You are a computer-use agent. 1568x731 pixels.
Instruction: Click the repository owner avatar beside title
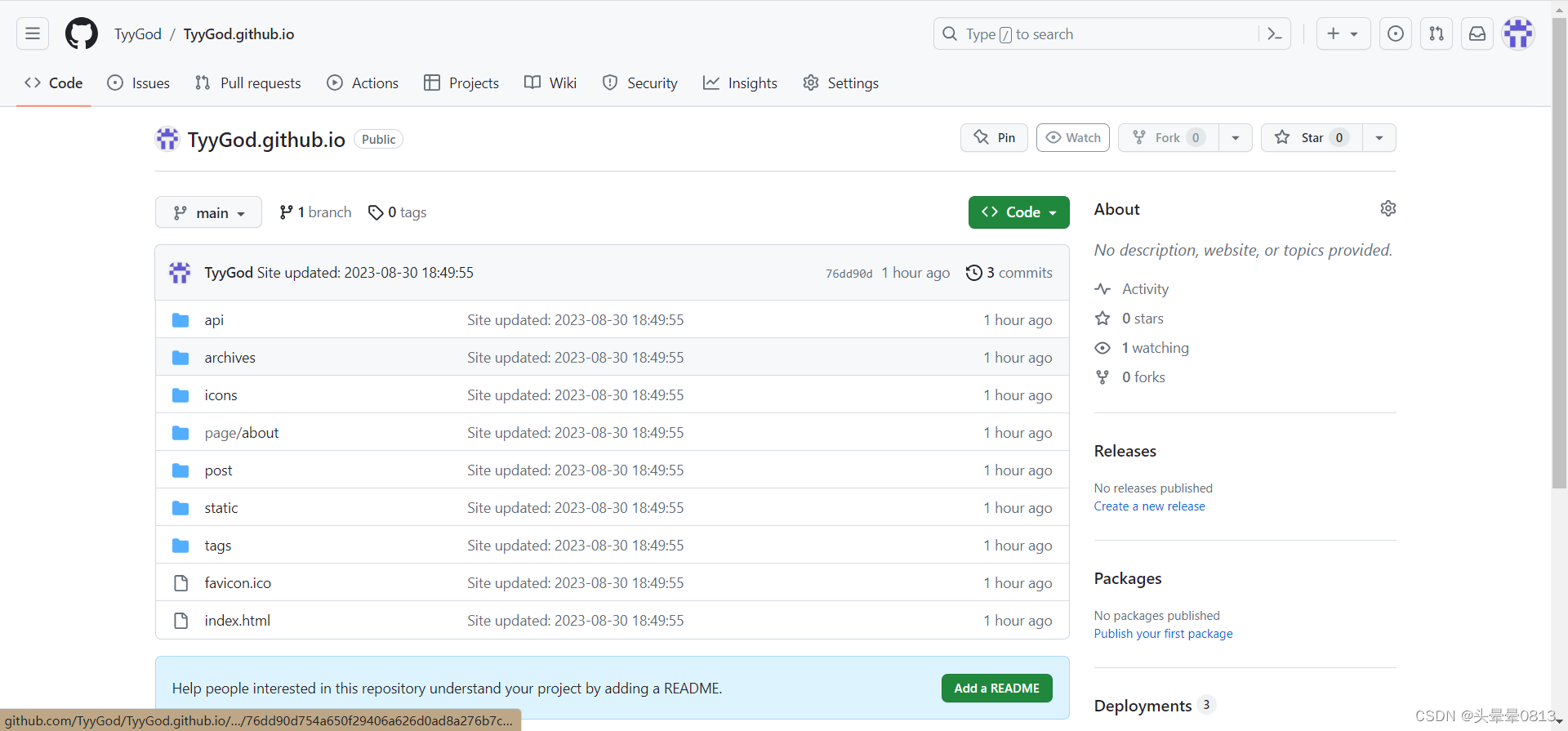167,139
